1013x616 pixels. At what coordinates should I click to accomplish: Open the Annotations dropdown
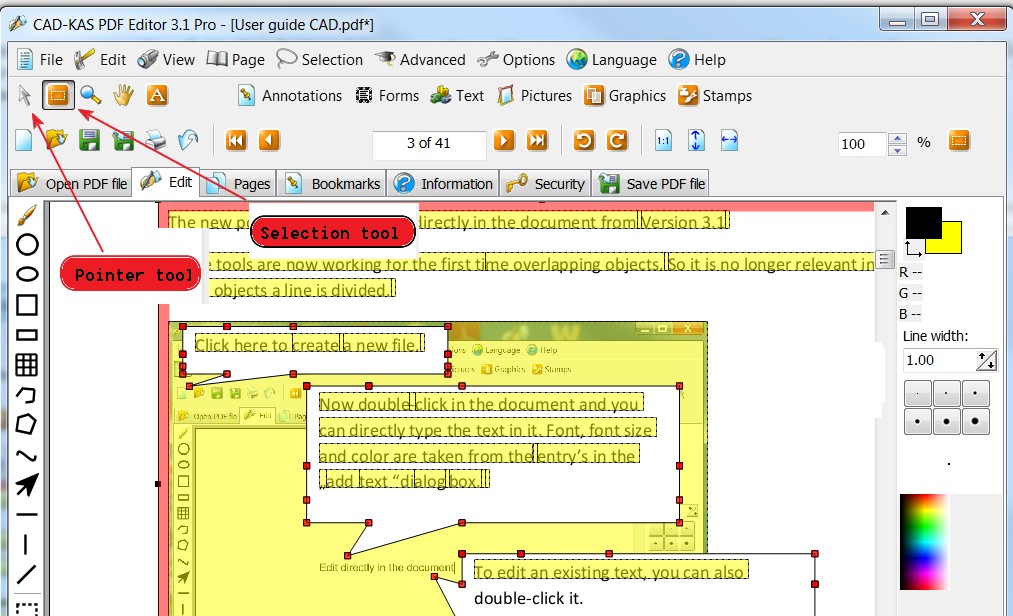pyautogui.click(x=290, y=96)
